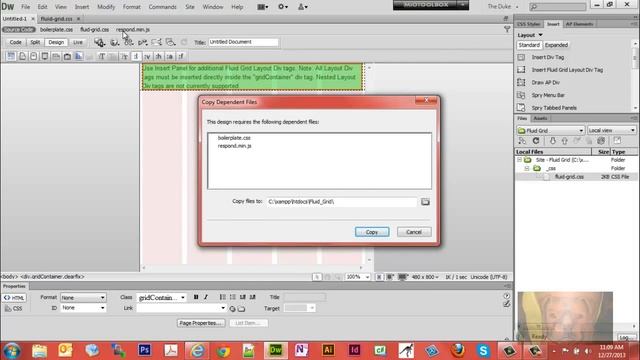Select boilerplate.css in dependent files list
This screenshot has height=360, width=640.
234,138
